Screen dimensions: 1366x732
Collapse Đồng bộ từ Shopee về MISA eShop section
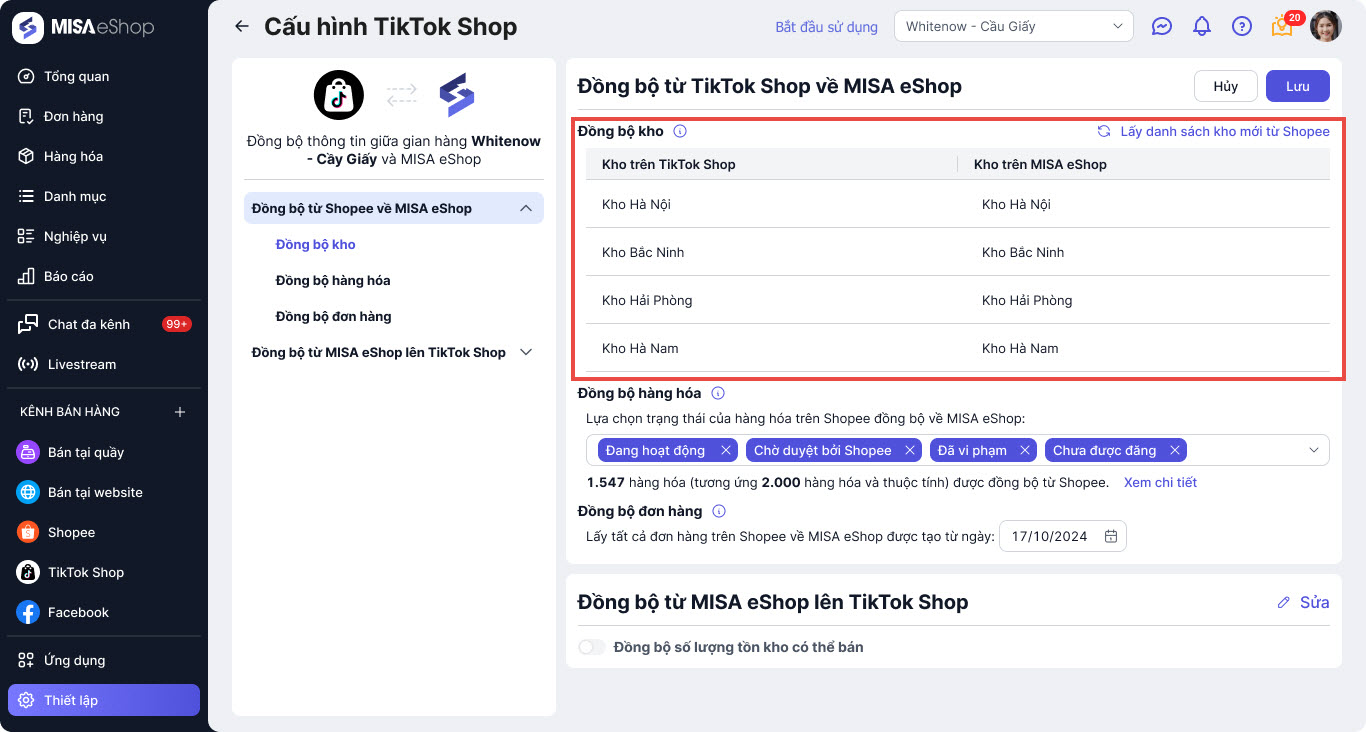pos(525,208)
